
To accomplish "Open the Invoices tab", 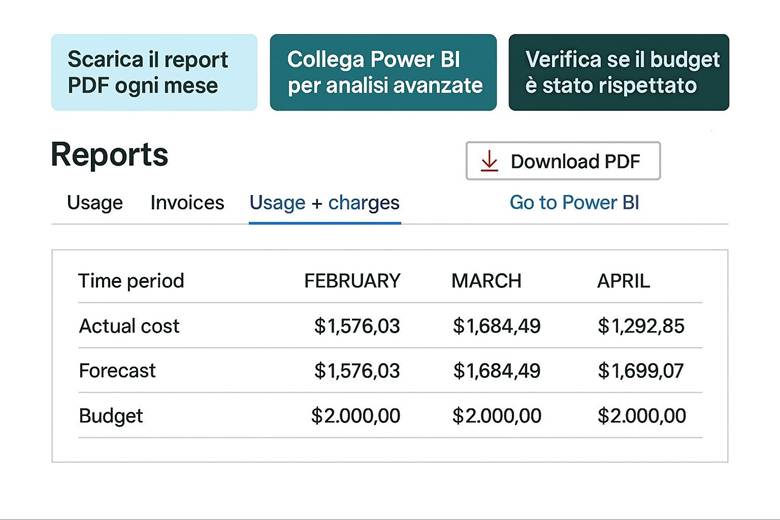I will click(187, 203).
